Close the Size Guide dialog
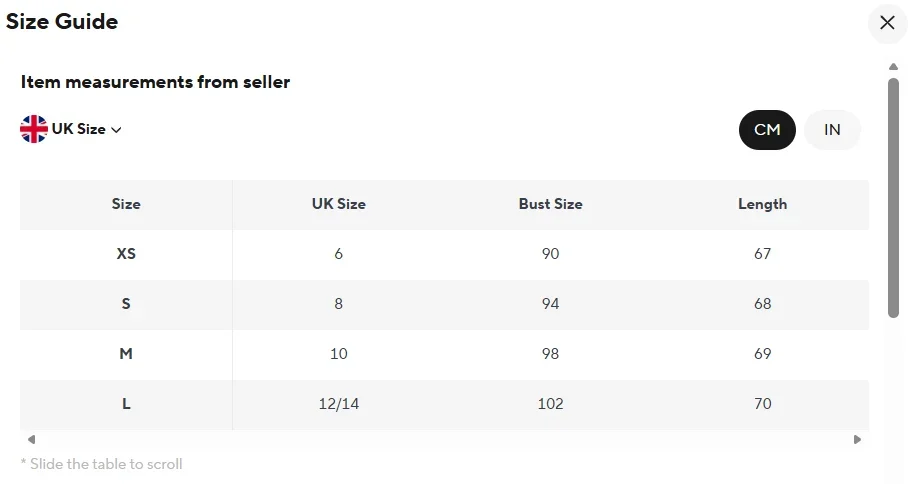 (x=887, y=23)
